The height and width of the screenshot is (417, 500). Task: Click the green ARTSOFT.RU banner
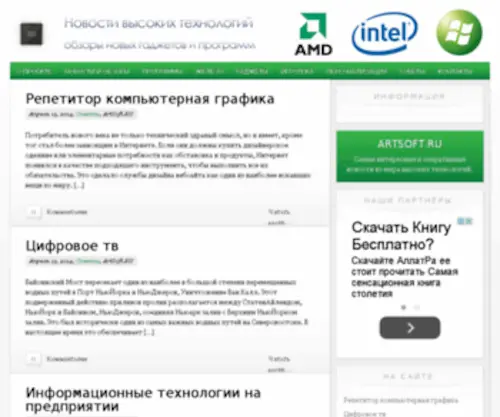pos(410,156)
